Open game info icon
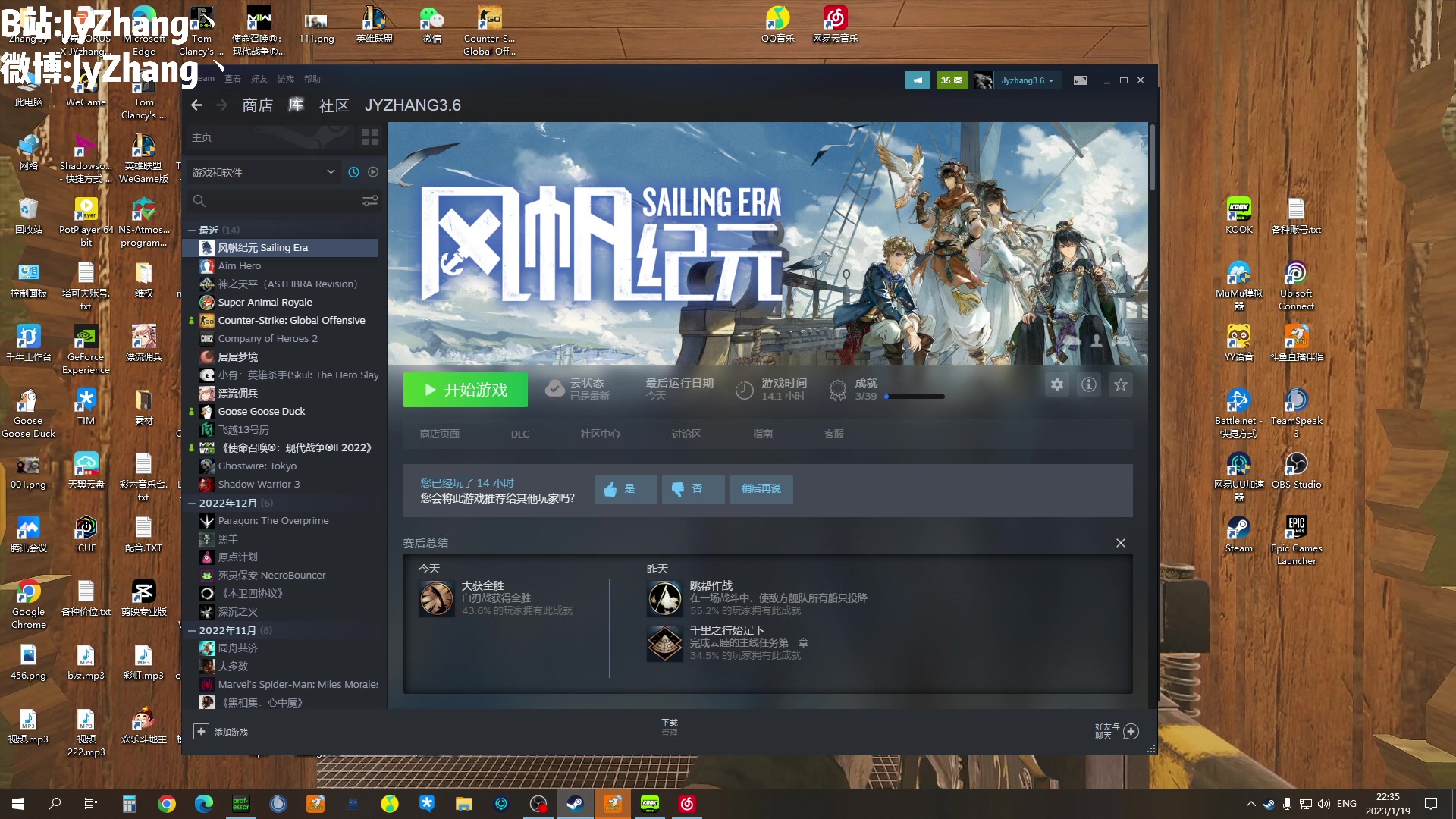The width and height of the screenshot is (1456, 819). [x=1089, y=385]
